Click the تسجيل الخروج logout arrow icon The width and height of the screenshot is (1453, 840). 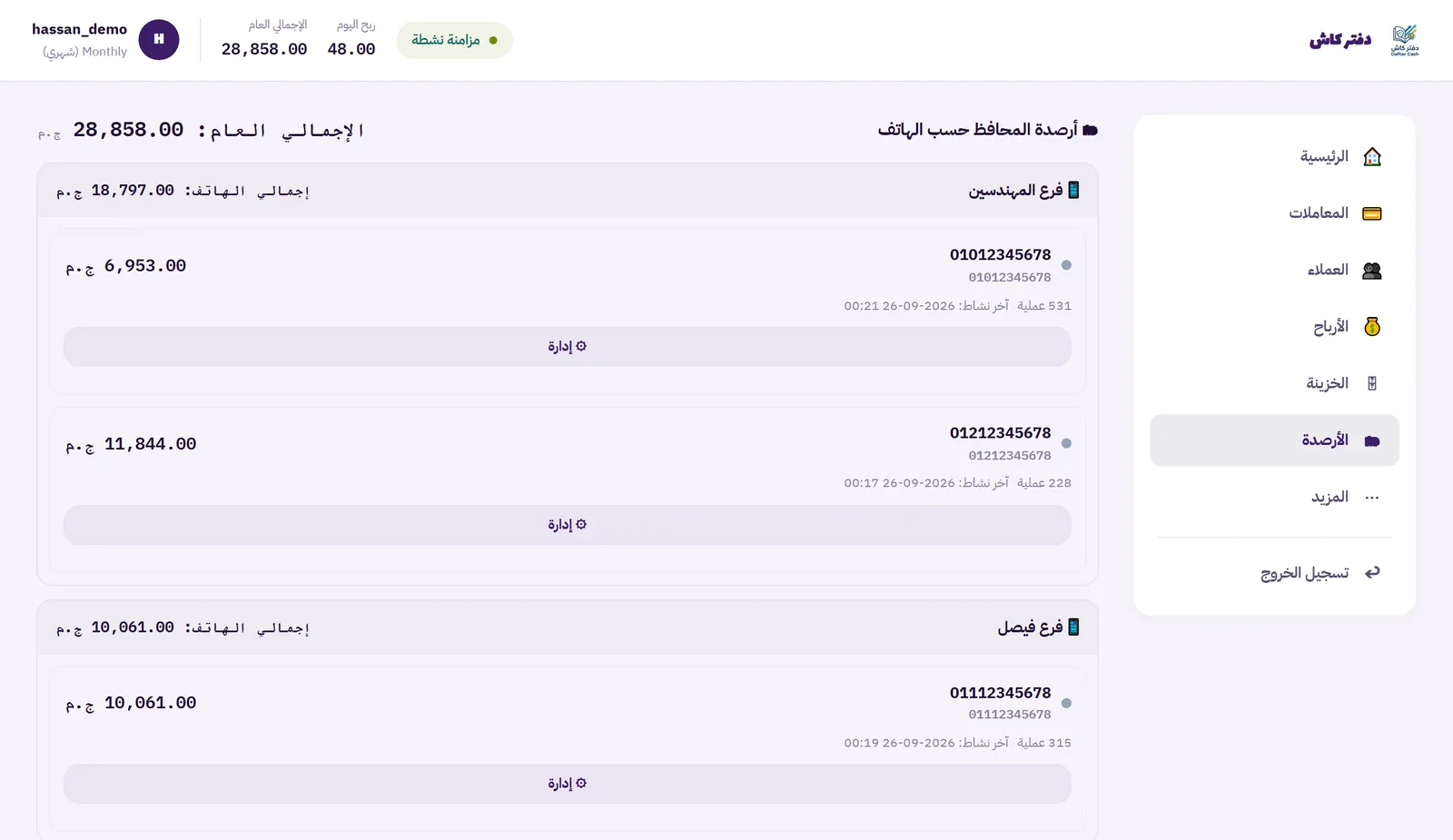click(x=1372, y=572)
